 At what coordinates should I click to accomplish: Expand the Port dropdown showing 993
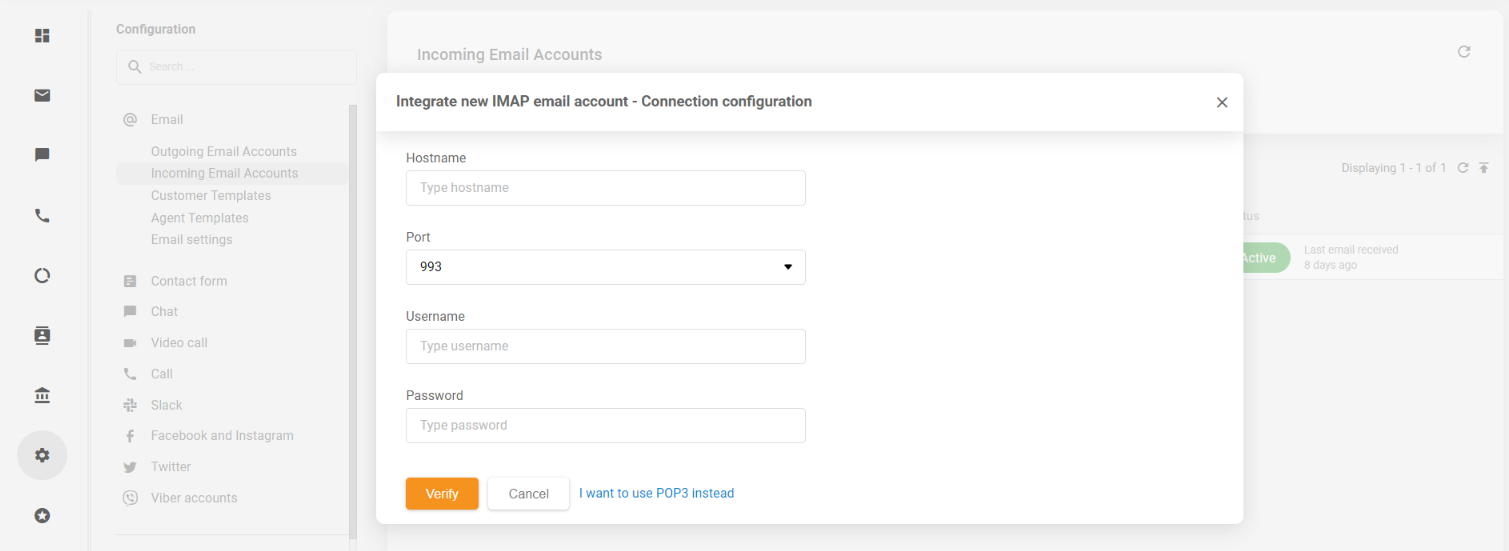605,267
